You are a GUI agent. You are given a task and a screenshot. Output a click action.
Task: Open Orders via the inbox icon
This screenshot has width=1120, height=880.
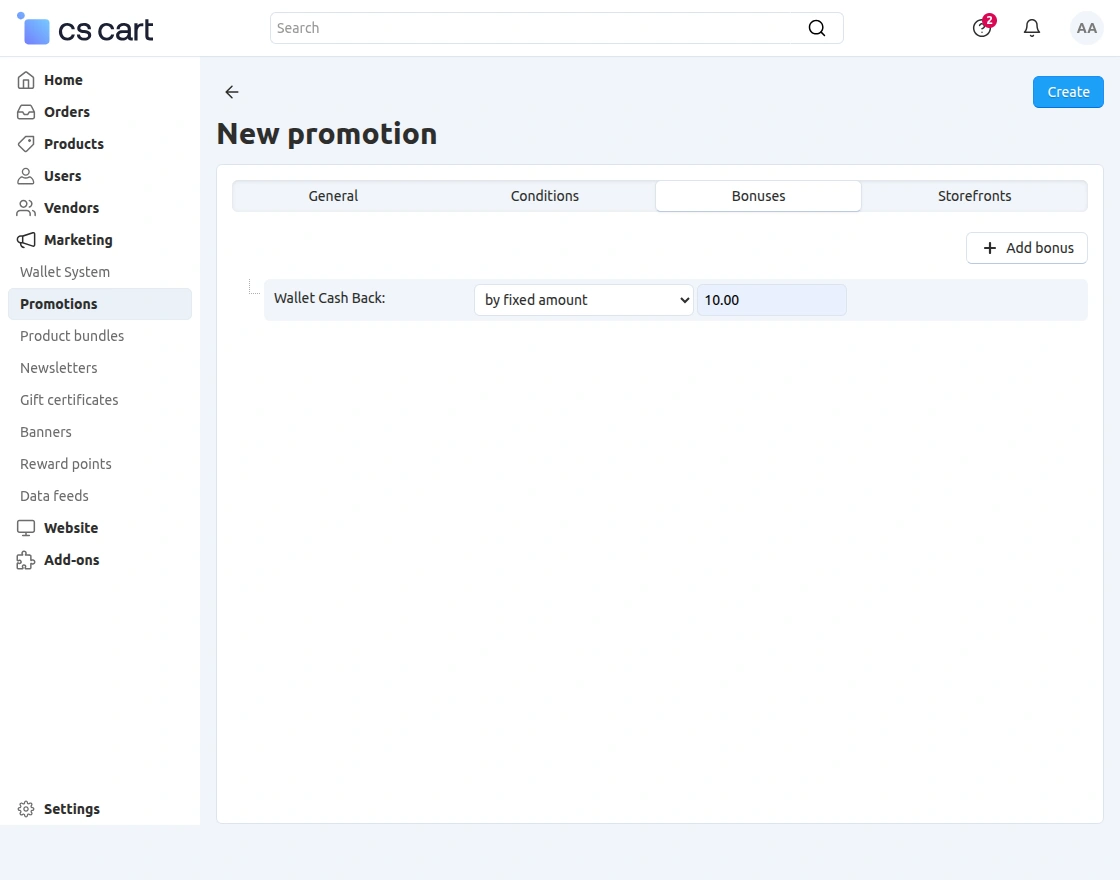26,112
